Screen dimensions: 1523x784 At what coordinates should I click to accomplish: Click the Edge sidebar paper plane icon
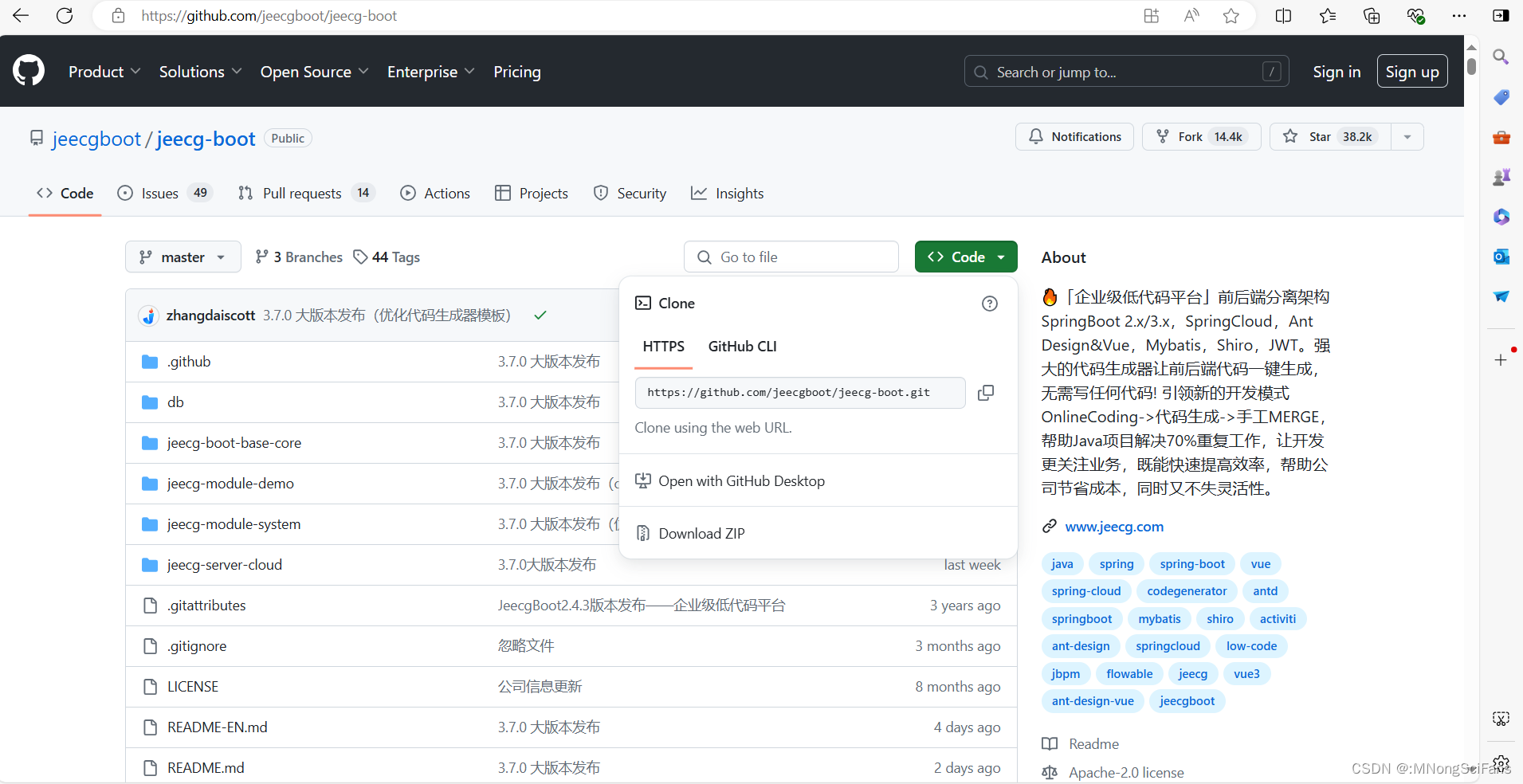pos(1501,296)
